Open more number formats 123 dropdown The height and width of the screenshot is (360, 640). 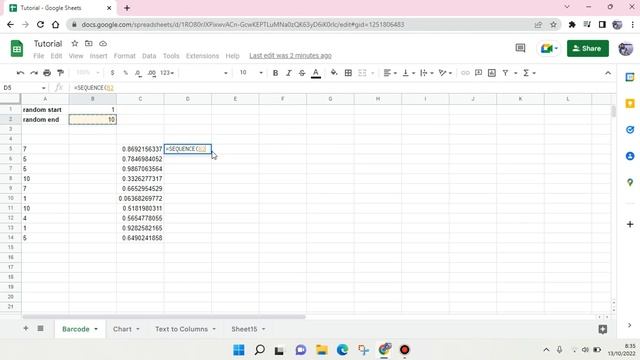(x=167, y=73)
